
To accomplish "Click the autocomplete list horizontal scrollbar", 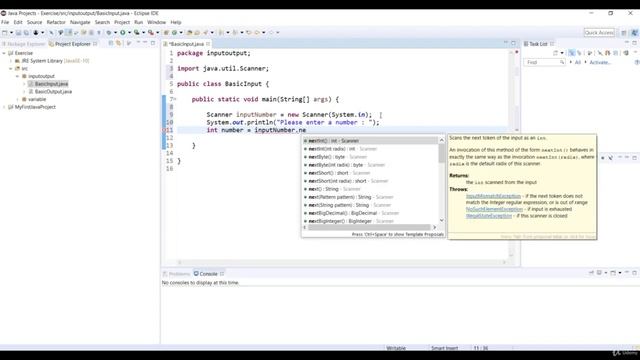I will (369, 227).
